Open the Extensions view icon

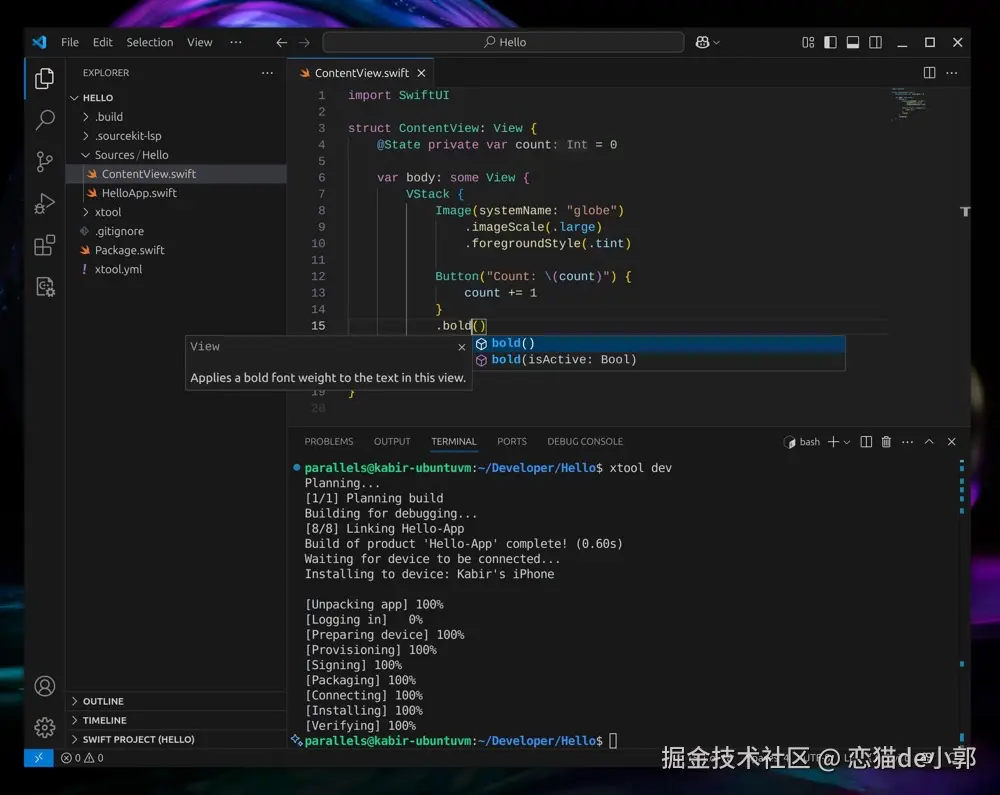point(45,245)
